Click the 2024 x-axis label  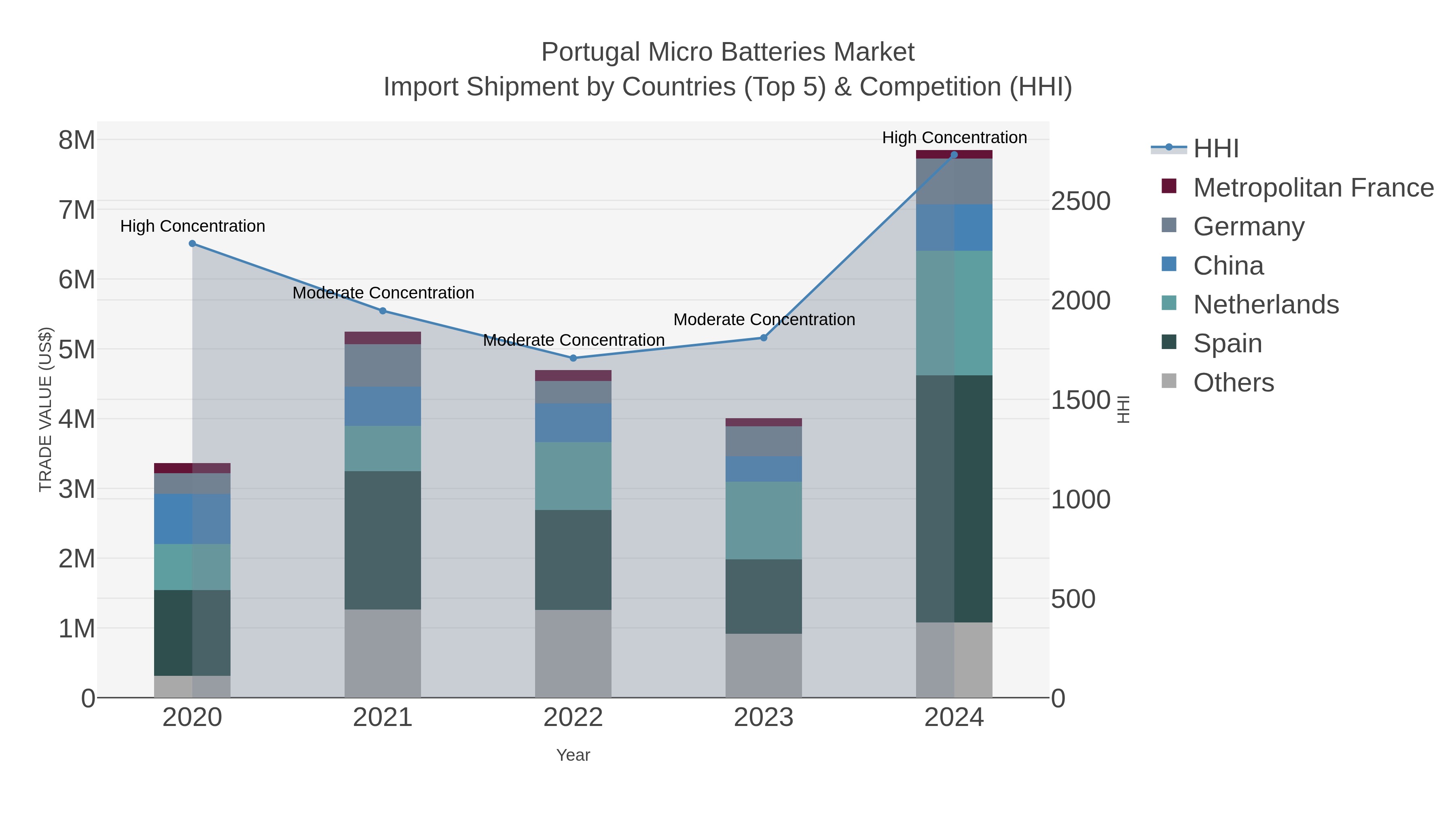point(954,718)
